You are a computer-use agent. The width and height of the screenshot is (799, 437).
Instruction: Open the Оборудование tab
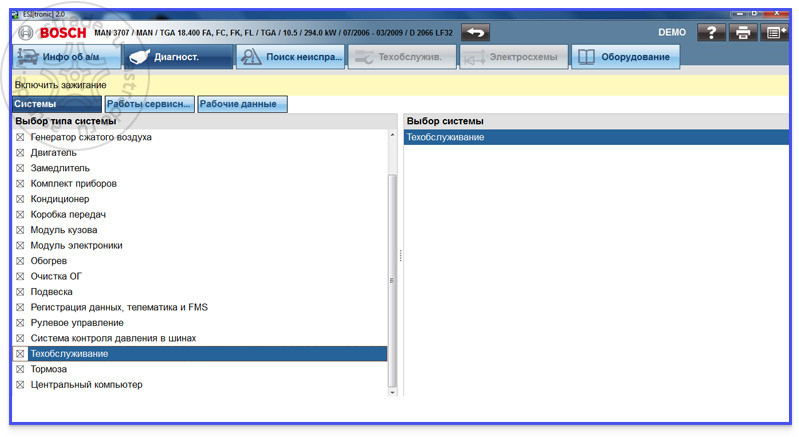pos(625,57)
